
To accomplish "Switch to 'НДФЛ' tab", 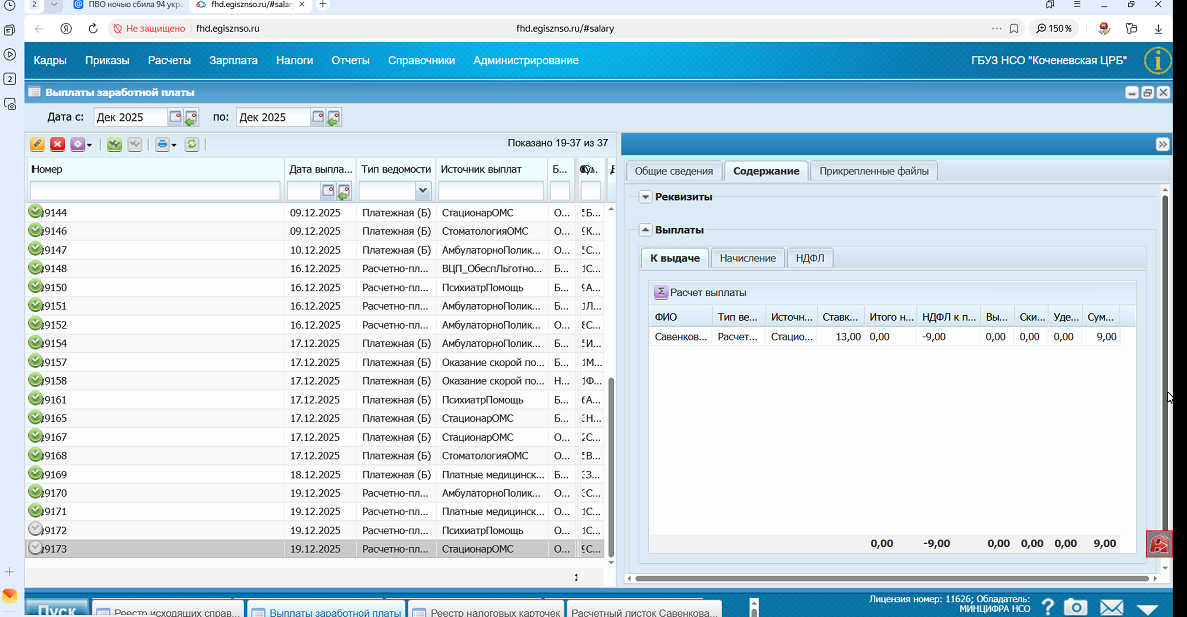I will (810, 258).
